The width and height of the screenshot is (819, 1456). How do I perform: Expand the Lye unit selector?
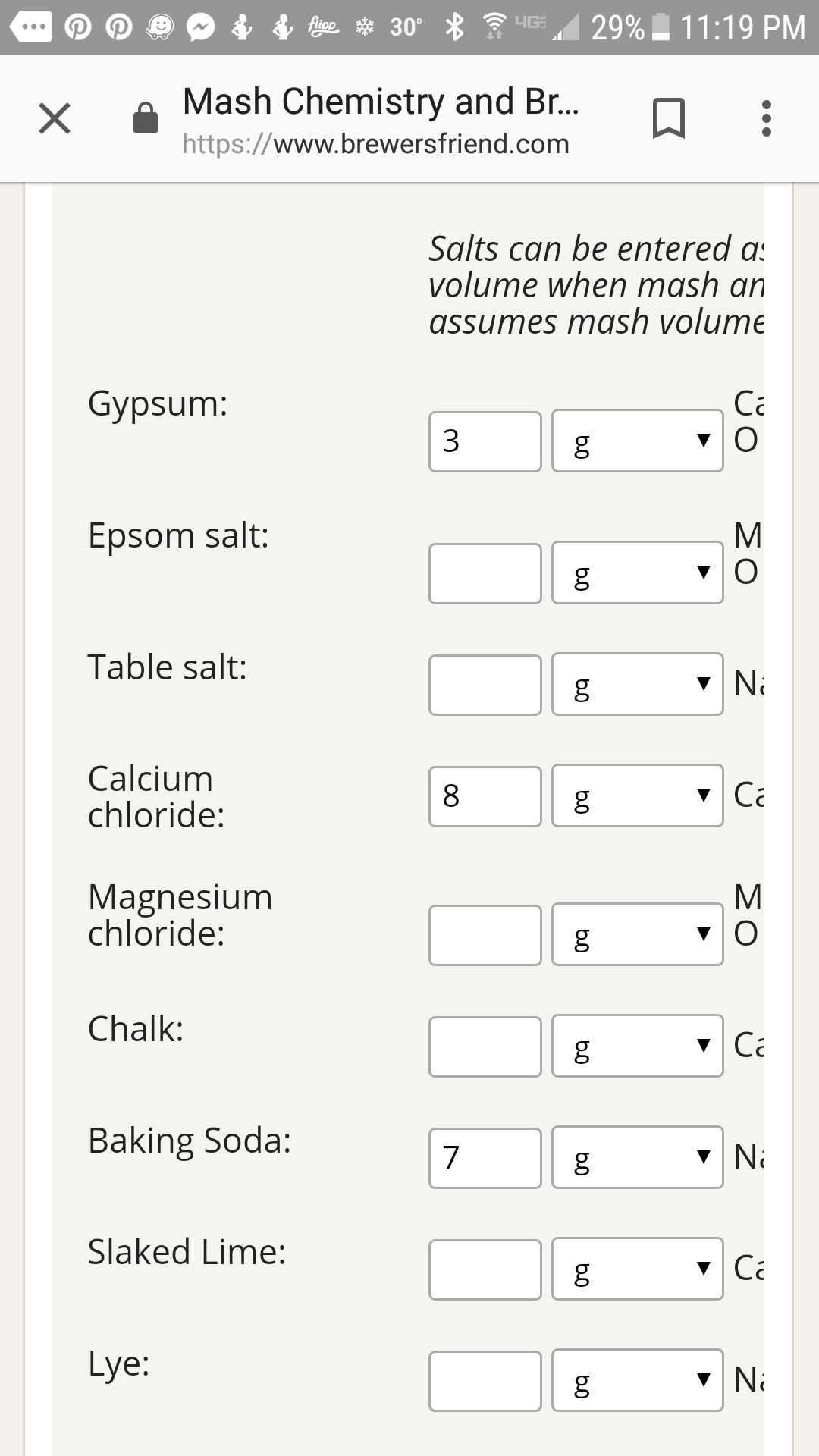[x=638, y=1380]
